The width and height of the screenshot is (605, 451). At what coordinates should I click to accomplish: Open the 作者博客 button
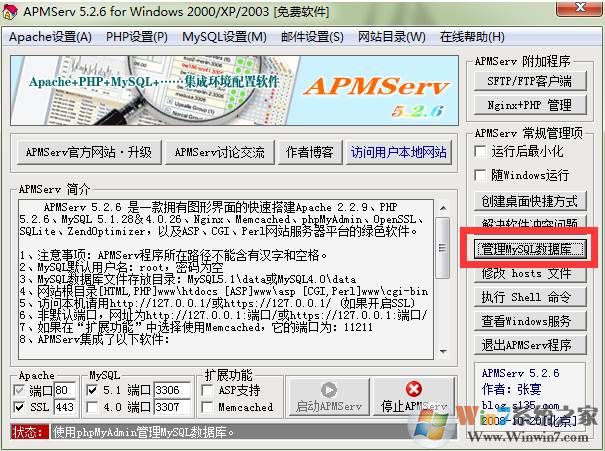pos(309,152)
